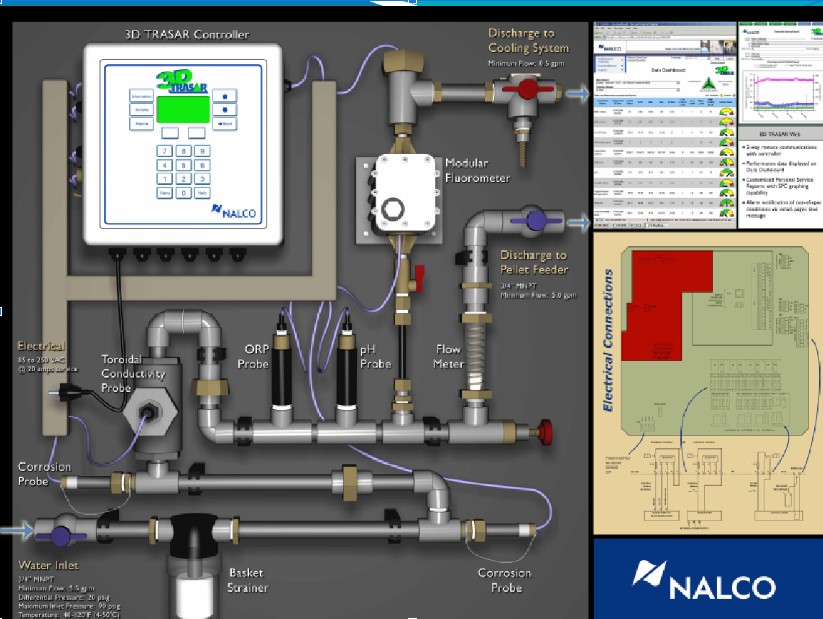The height and width of the screenshot is (619, 823).
Task: Tap the Information key on the controller
Action: (x=141, y=96)
